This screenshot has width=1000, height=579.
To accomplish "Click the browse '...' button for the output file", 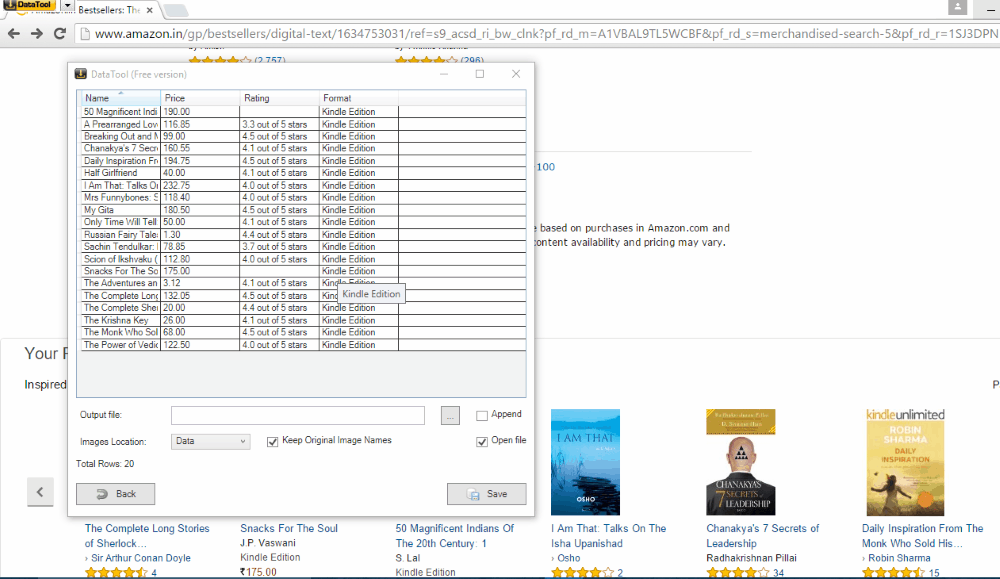I will tap(450, 415).
